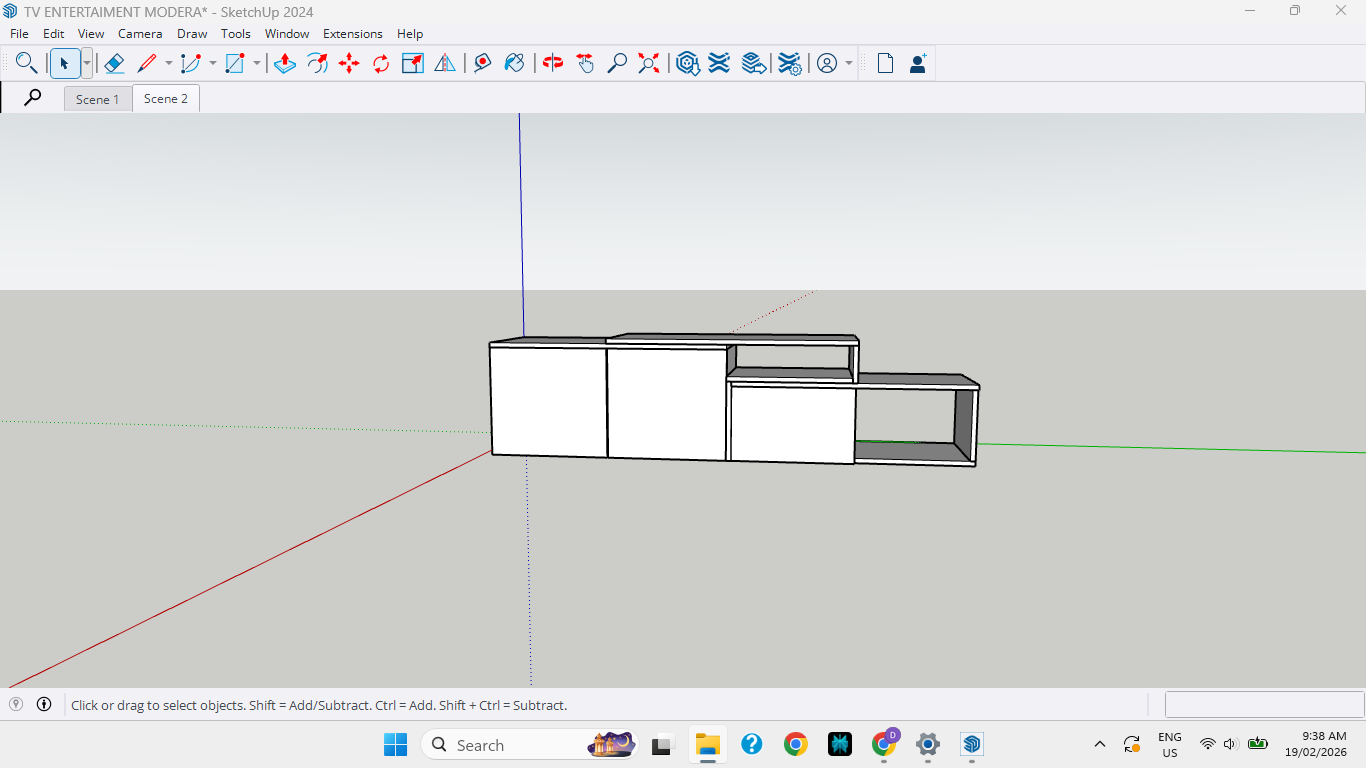Activate the Push/Pull tool

point(285,64)
